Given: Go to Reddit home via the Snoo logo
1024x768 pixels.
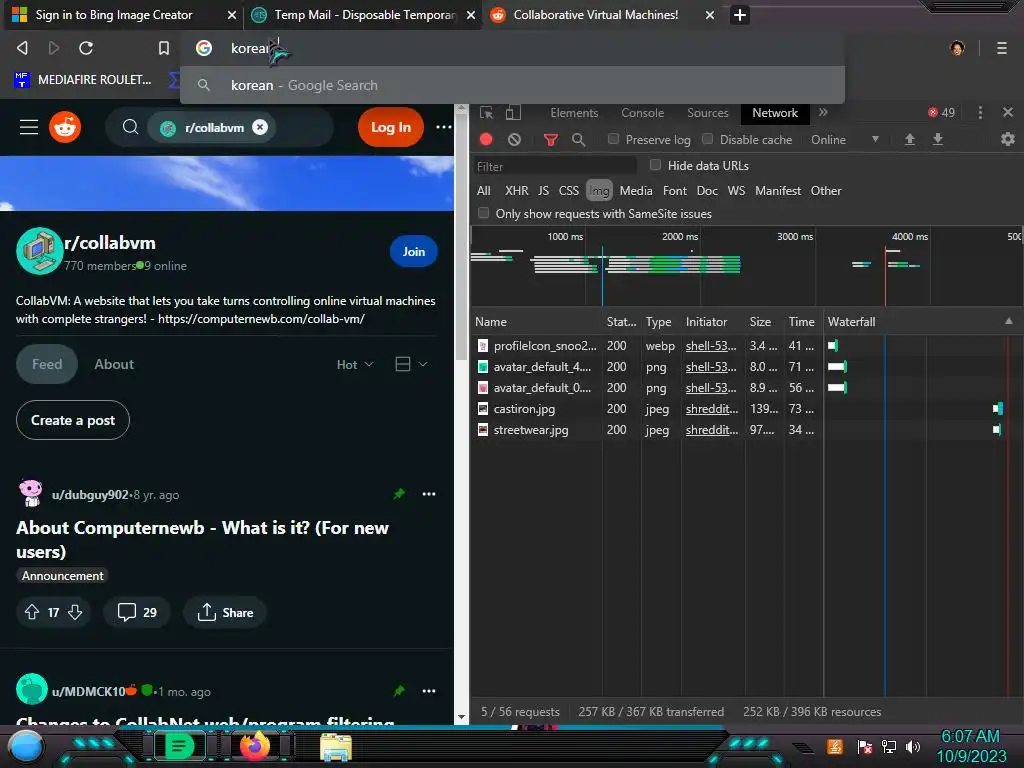Looking at the screenshot, I should 65,127.
